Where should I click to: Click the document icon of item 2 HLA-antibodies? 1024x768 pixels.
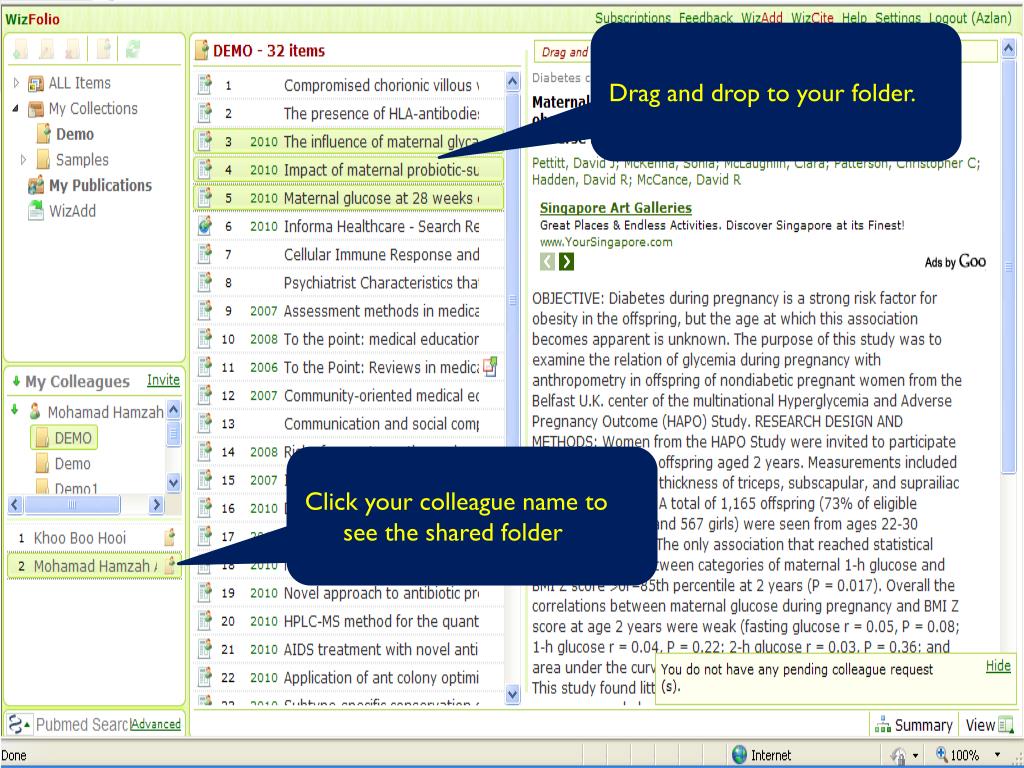point(205,113)
